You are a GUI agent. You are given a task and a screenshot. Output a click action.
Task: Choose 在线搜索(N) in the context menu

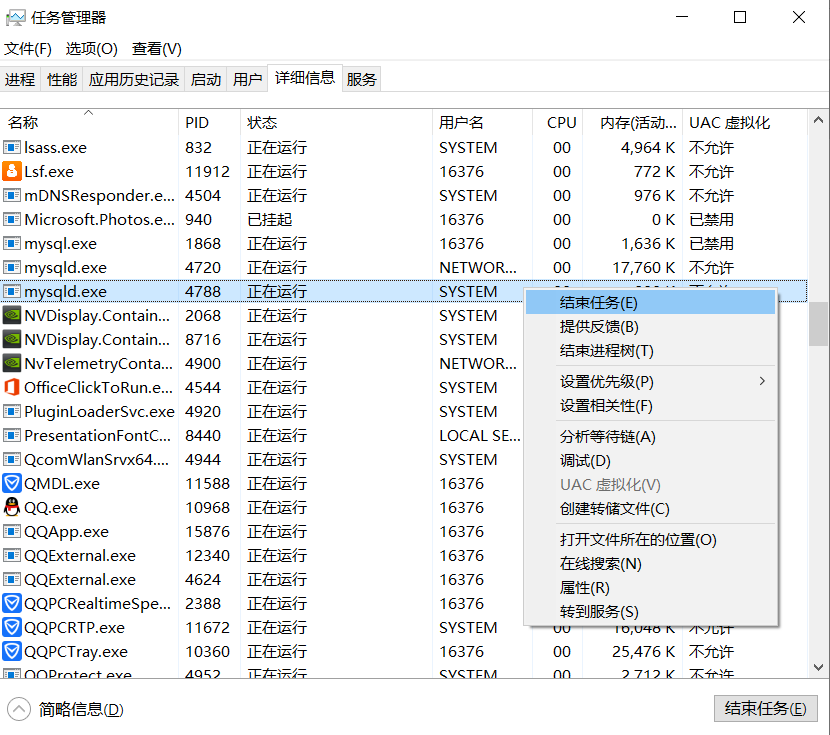click(651, 564)
